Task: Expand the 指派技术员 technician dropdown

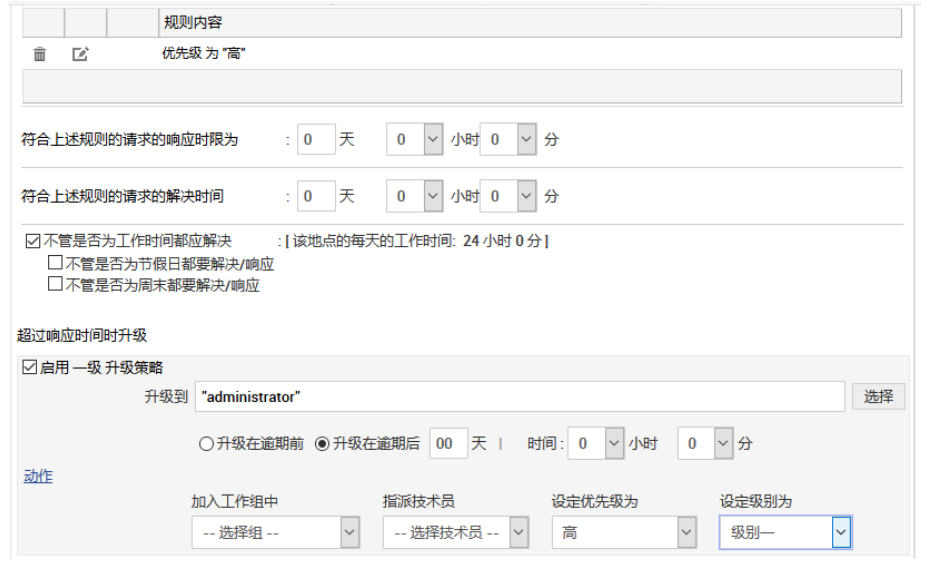Action: point(455,533)
